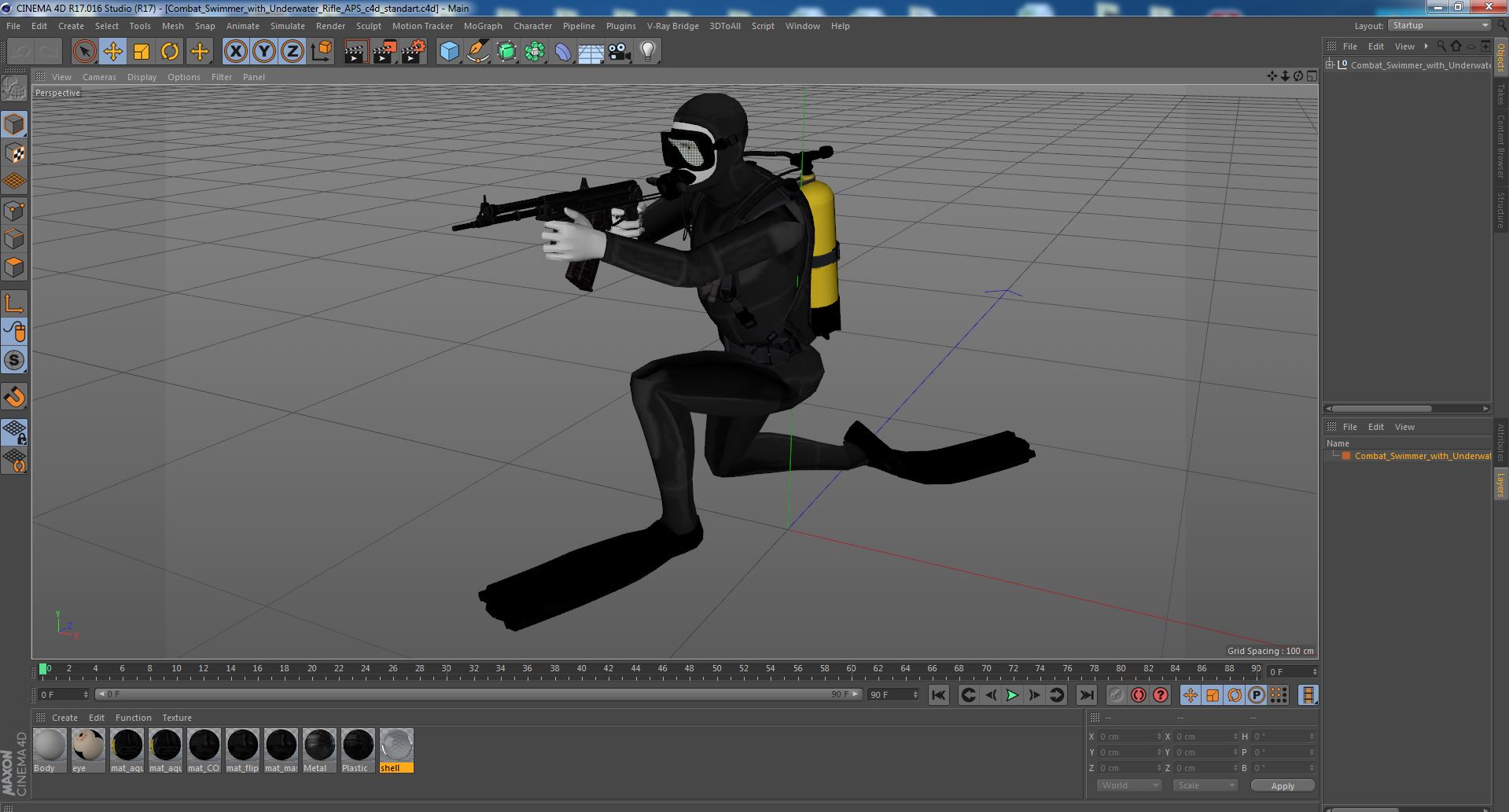The width and height of the screenshot is (1509, 812).
Task: Click the end frame 90 F stepper
Action: (915, 695)
